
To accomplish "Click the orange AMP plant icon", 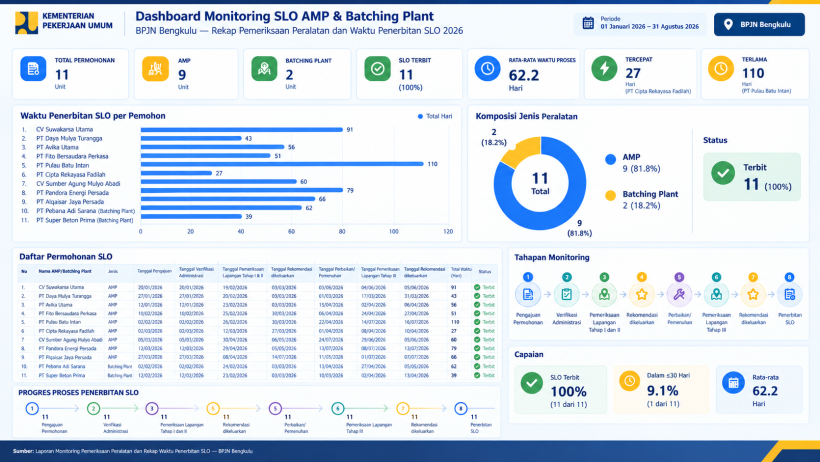I will tap(155, 69).
